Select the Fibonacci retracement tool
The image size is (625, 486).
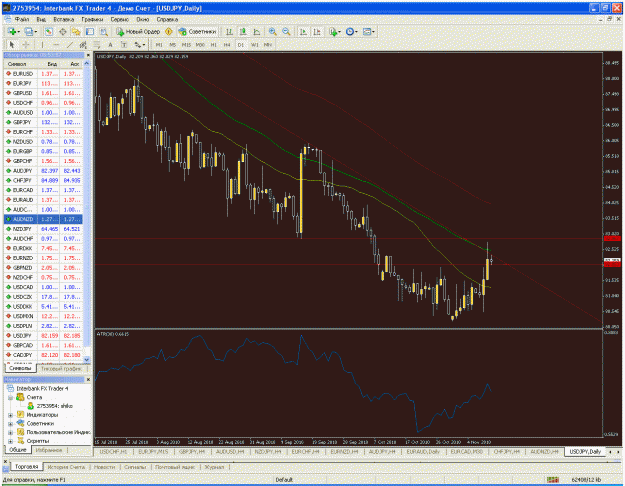[x=96, y=45]
